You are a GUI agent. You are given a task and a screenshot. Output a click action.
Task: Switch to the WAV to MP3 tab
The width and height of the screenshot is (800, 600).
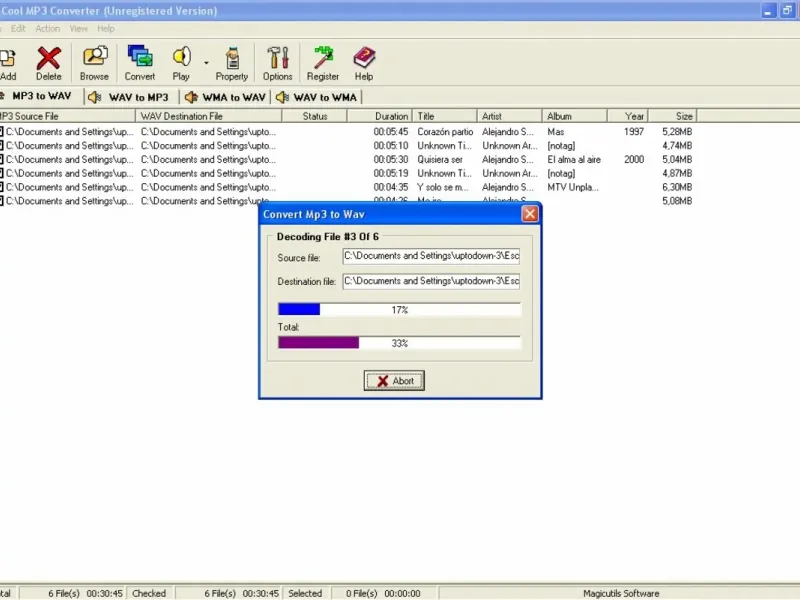129,97
